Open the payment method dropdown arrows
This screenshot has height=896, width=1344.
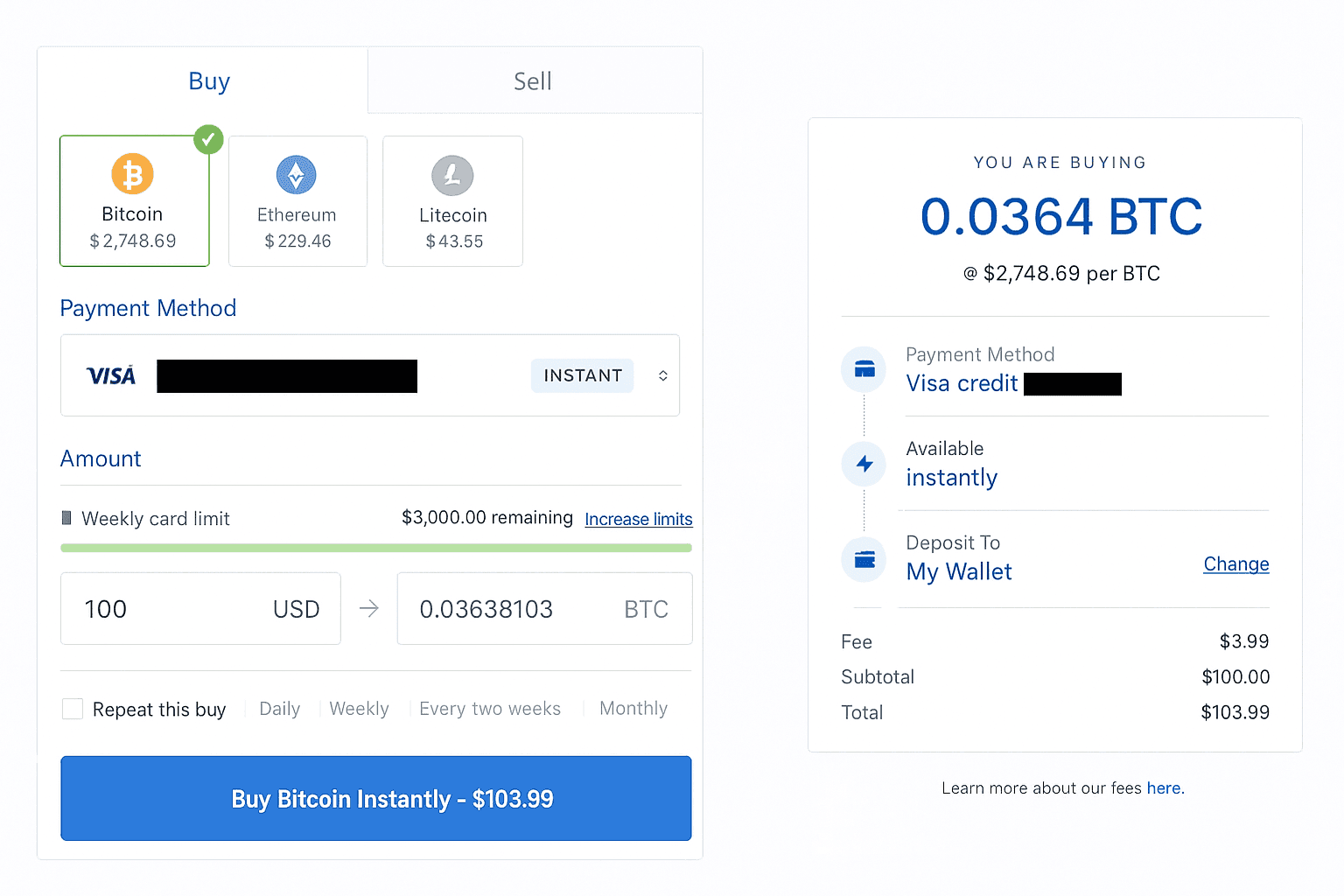pyautogui.click(x=663, y=375)
